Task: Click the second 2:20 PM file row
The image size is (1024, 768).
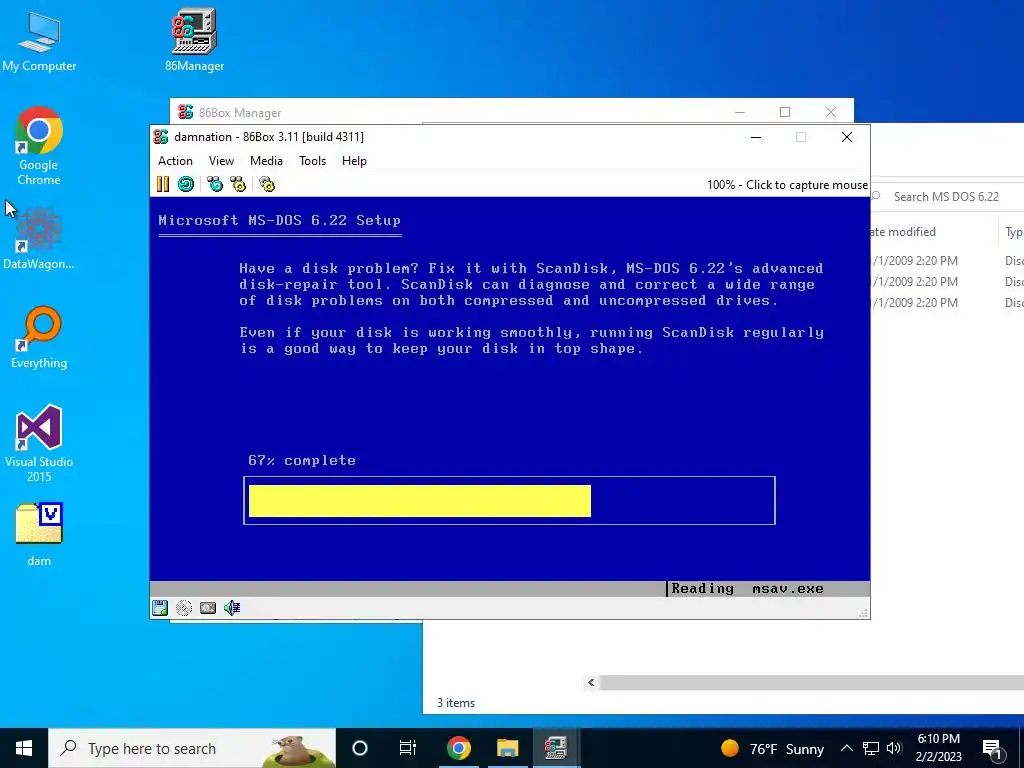Action: pyautogui.click(x=948, y=281)
